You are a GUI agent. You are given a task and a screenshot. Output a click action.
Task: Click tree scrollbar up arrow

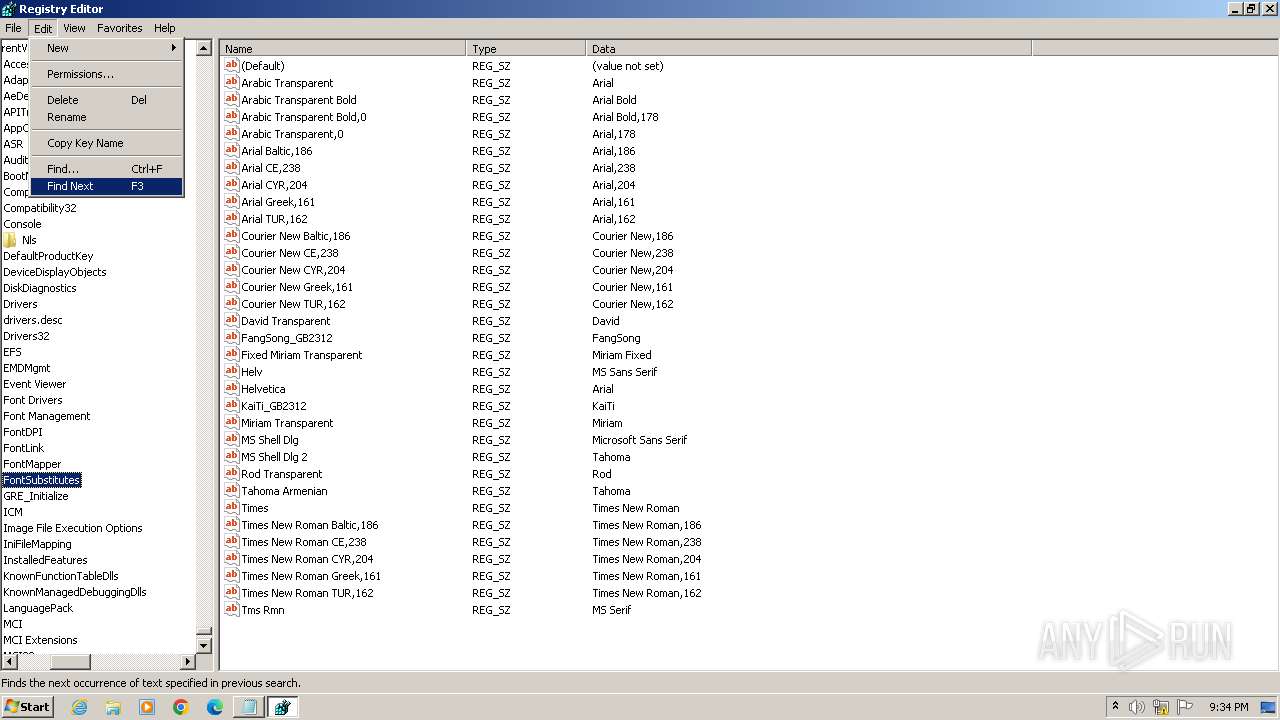click(x=204, y=48)
